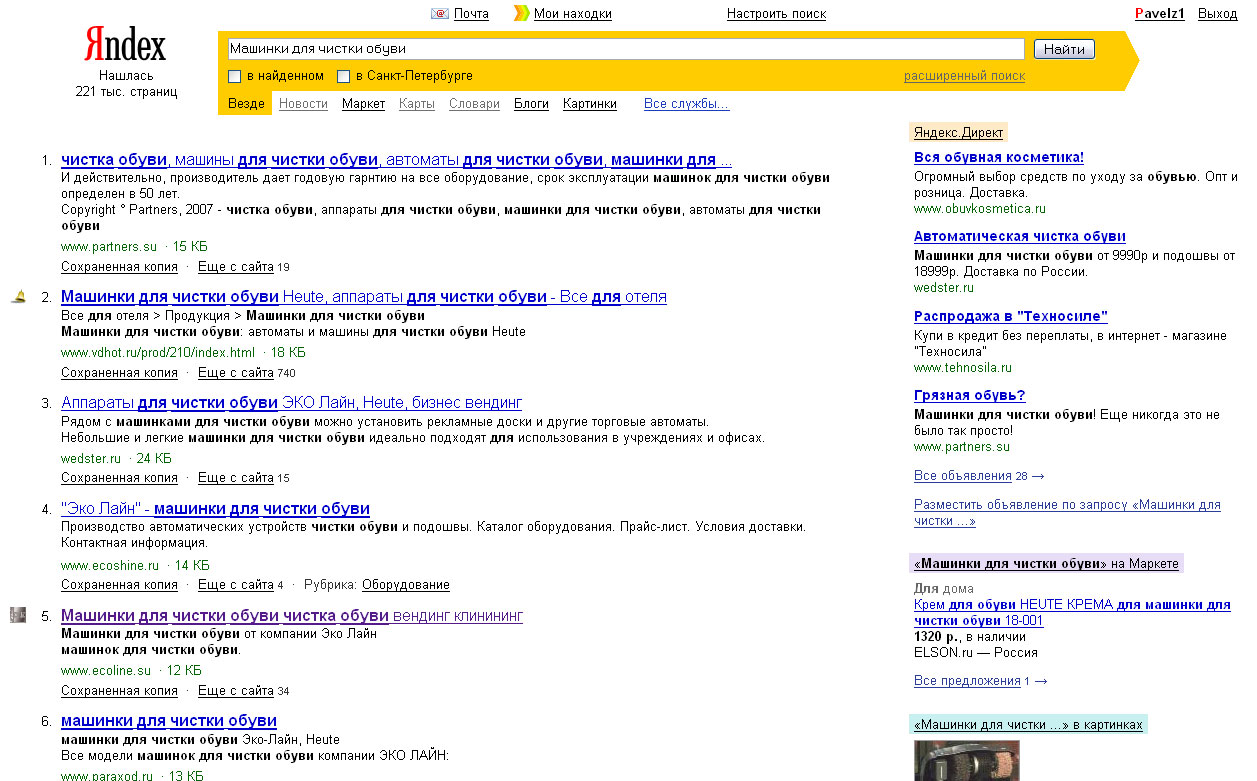The height and width of the screenshot is (781, 1257).
Task: Click the mail envelope icon beside Почта
Action: coord(440,14)
